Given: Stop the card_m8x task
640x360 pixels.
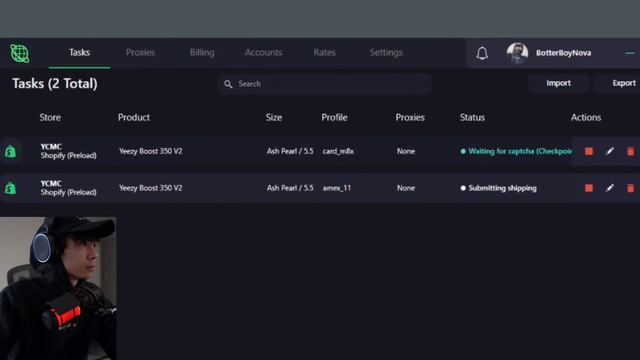Looking at the screenshot, I should pos(589,151).
